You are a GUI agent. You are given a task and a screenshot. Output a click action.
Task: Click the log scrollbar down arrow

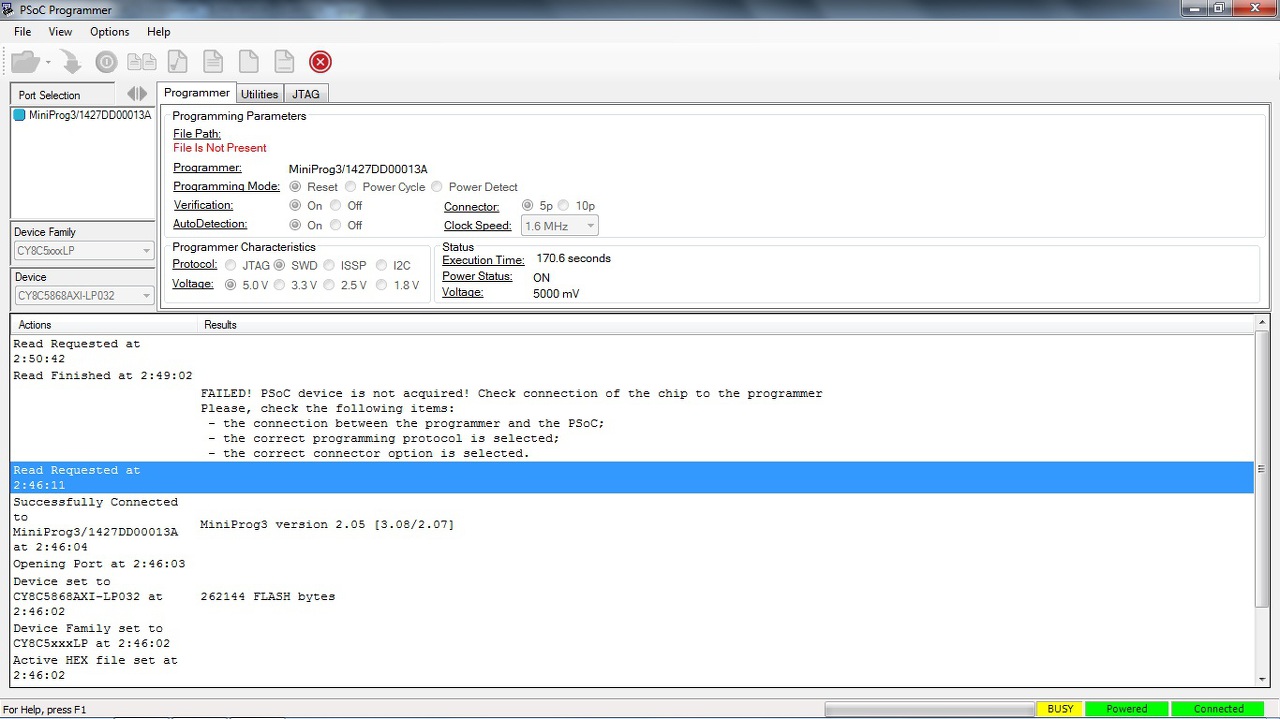[x=1262, y=679]
